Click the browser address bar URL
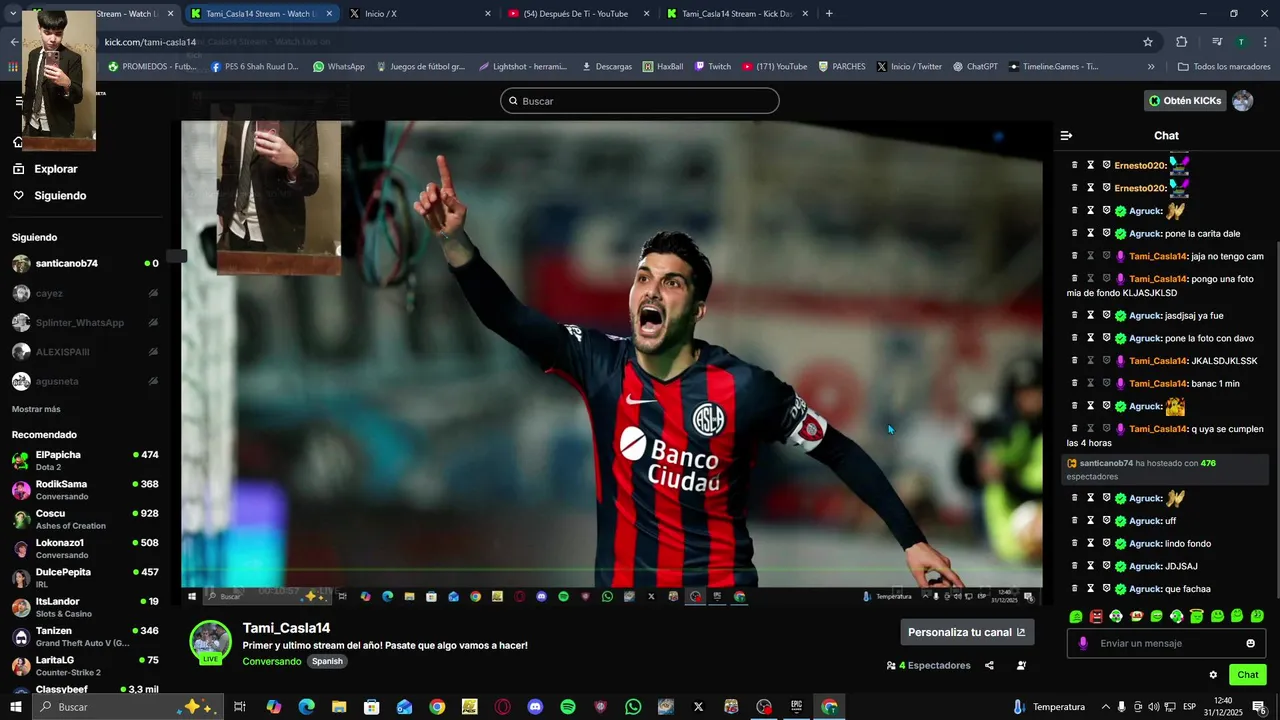The image size is (1280, 720). (150, 42)
